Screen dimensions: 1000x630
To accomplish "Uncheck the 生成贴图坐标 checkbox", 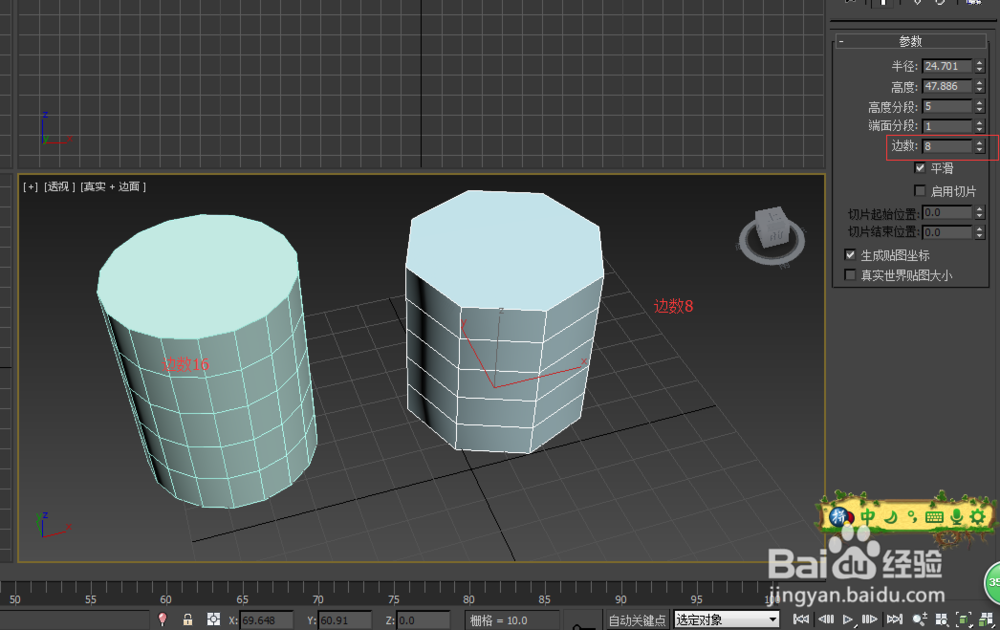I will click(x=850, y=255).
